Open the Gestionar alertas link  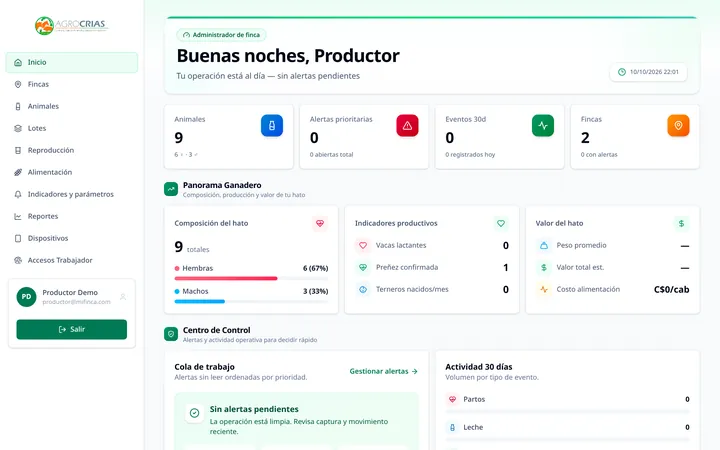383,371
